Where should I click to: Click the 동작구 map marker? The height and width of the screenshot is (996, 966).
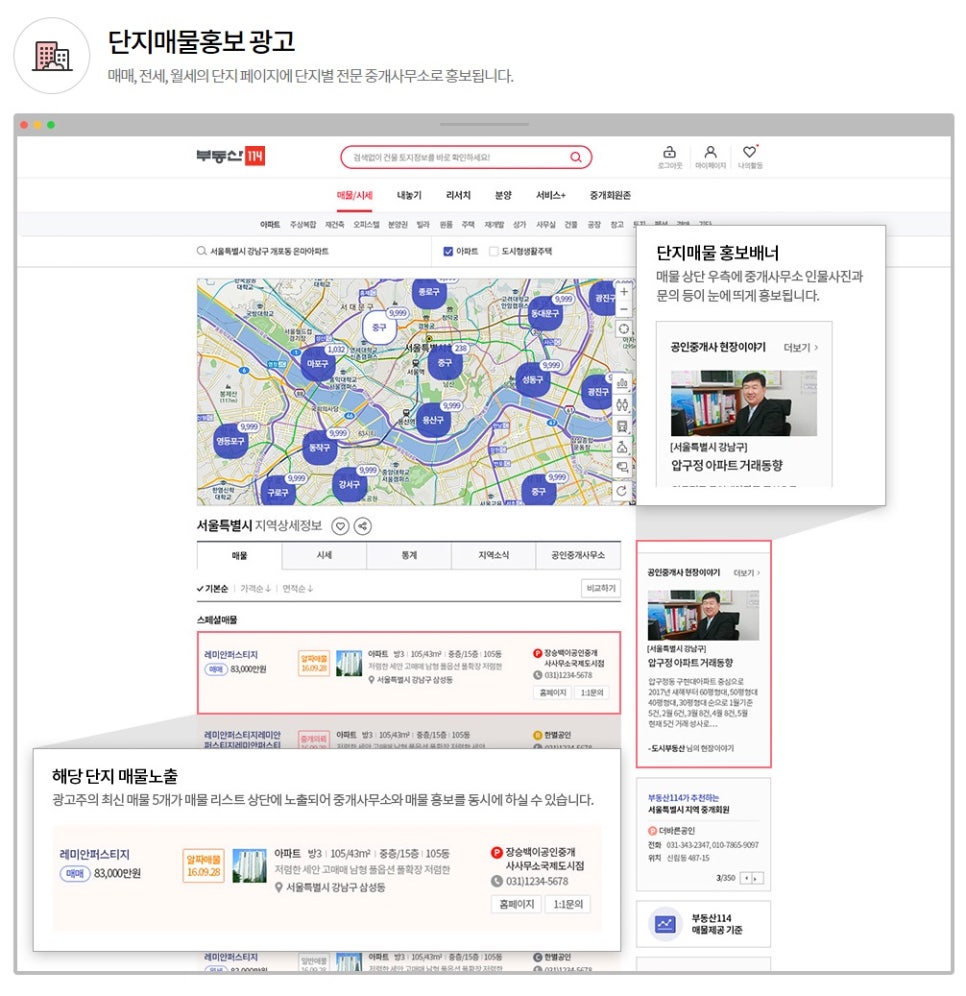(319, 447)
